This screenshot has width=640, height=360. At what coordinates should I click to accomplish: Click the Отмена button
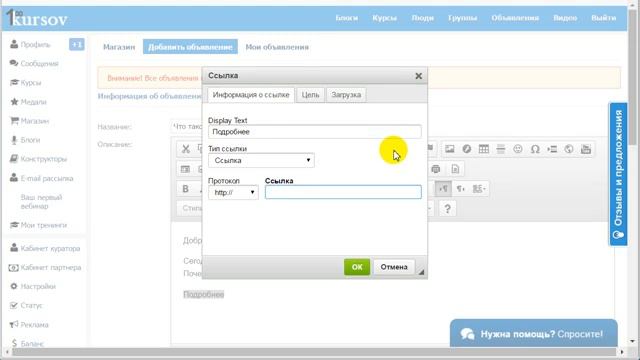tap(394, 267)
